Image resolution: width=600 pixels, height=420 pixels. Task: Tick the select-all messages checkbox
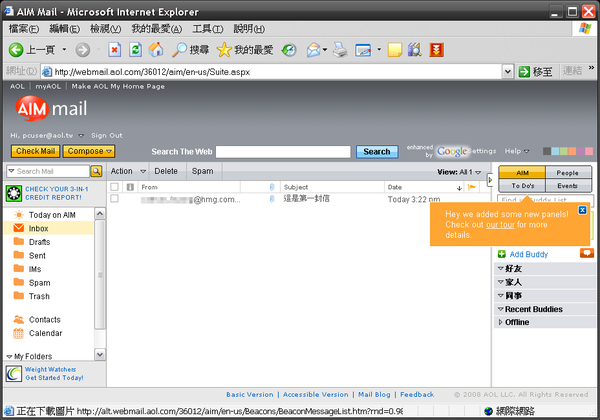[114, 187]
